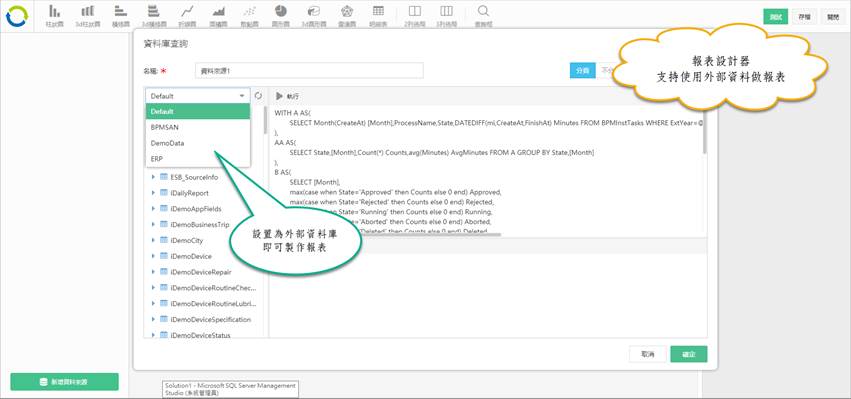
Task: Focus the 名稱 name input field
Action: [309, 71]
